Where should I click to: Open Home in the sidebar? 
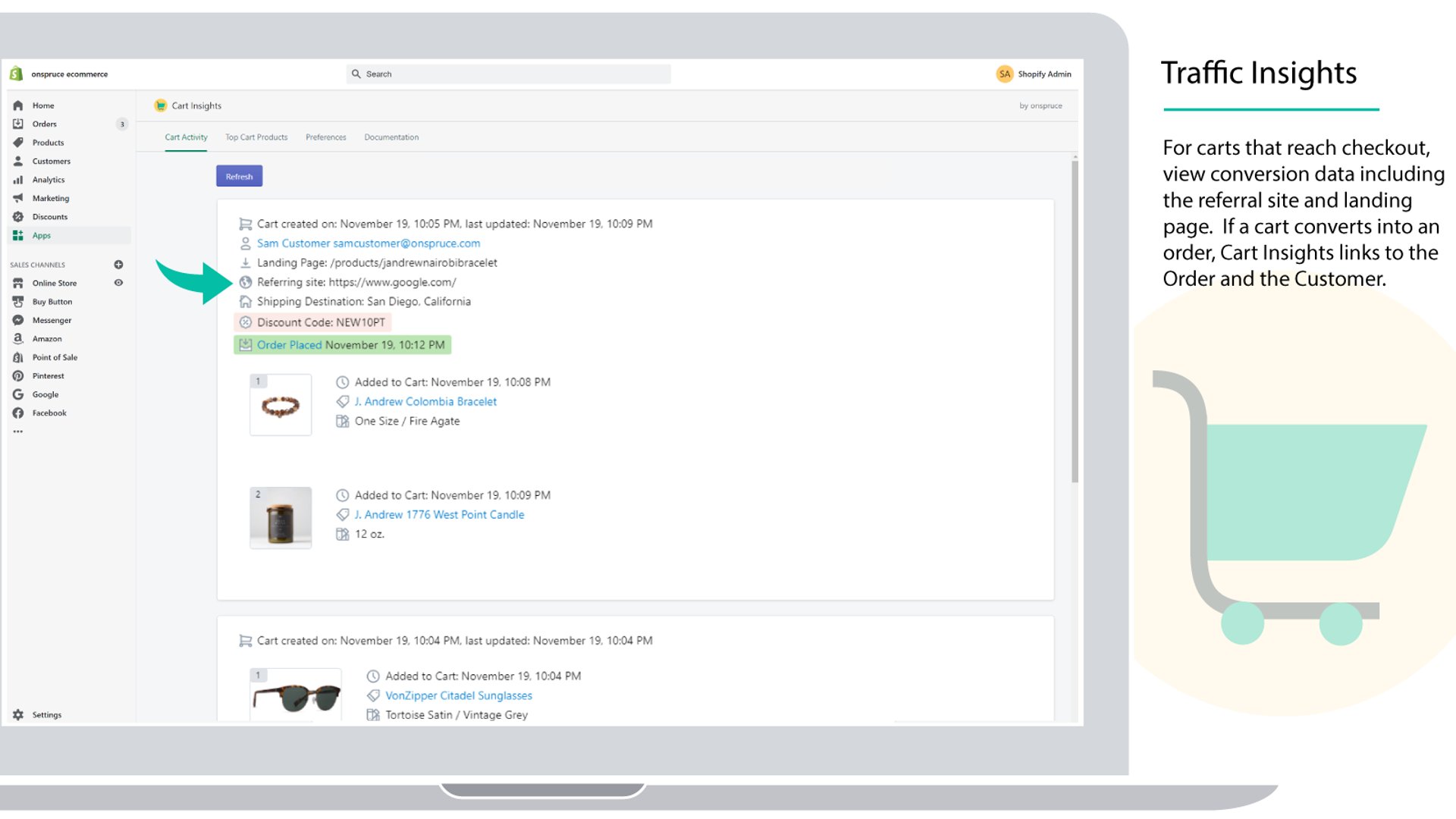pyautogui.click(x=43, y=105)
